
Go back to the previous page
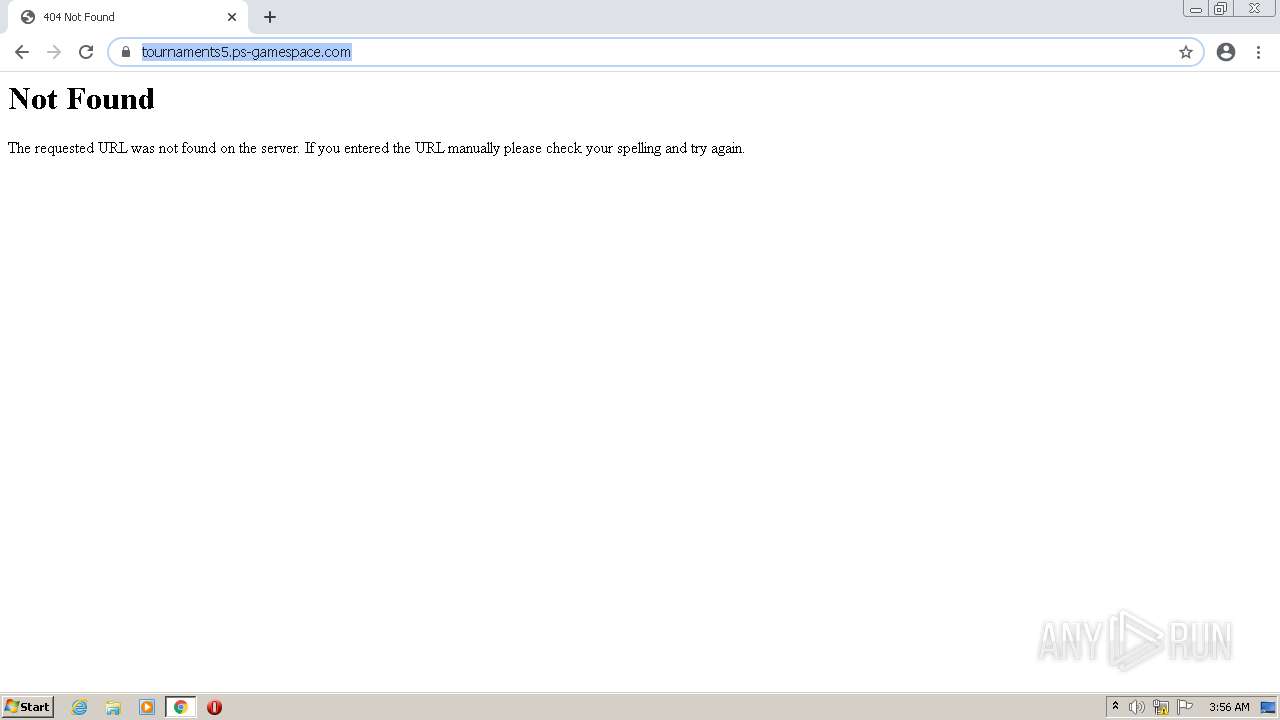pyautogui.click(x=22, y=52)
